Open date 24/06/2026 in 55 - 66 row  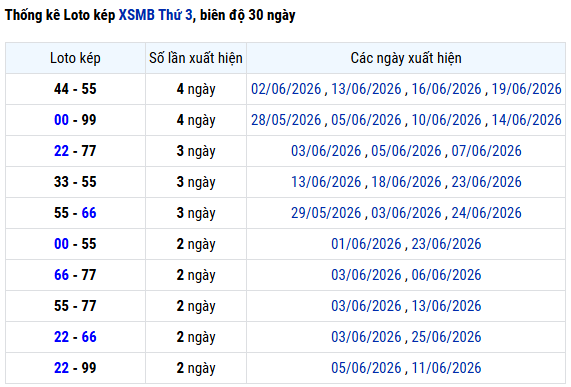coord(487,213)
